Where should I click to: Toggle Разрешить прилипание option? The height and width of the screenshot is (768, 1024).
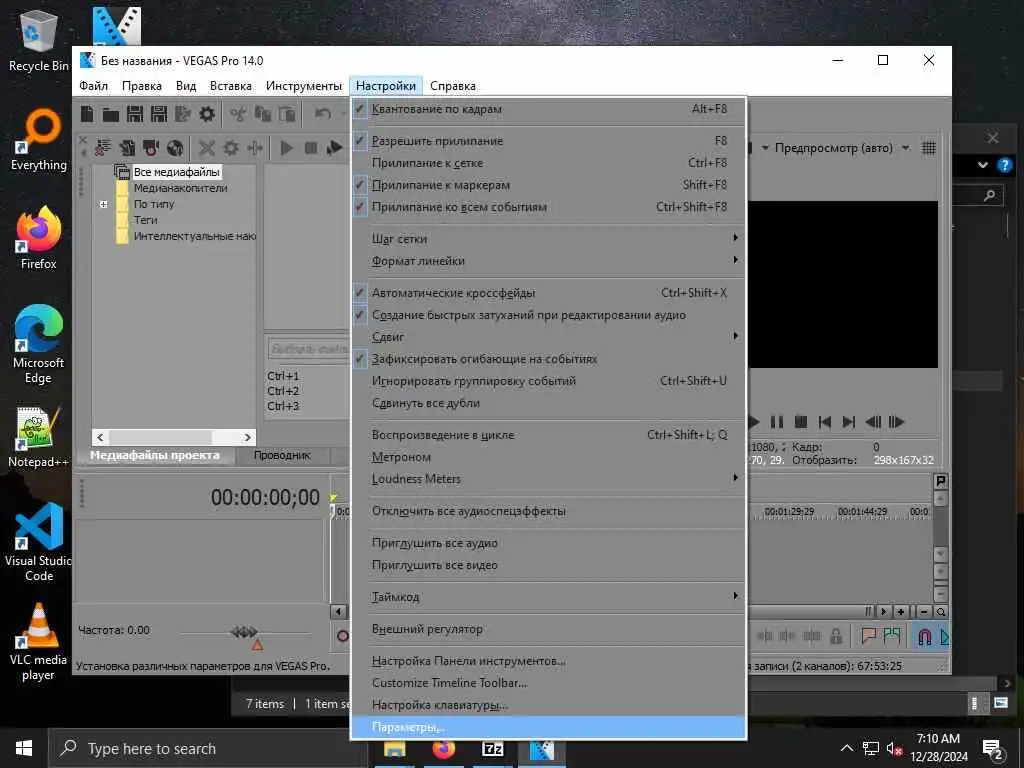(549, 141)
